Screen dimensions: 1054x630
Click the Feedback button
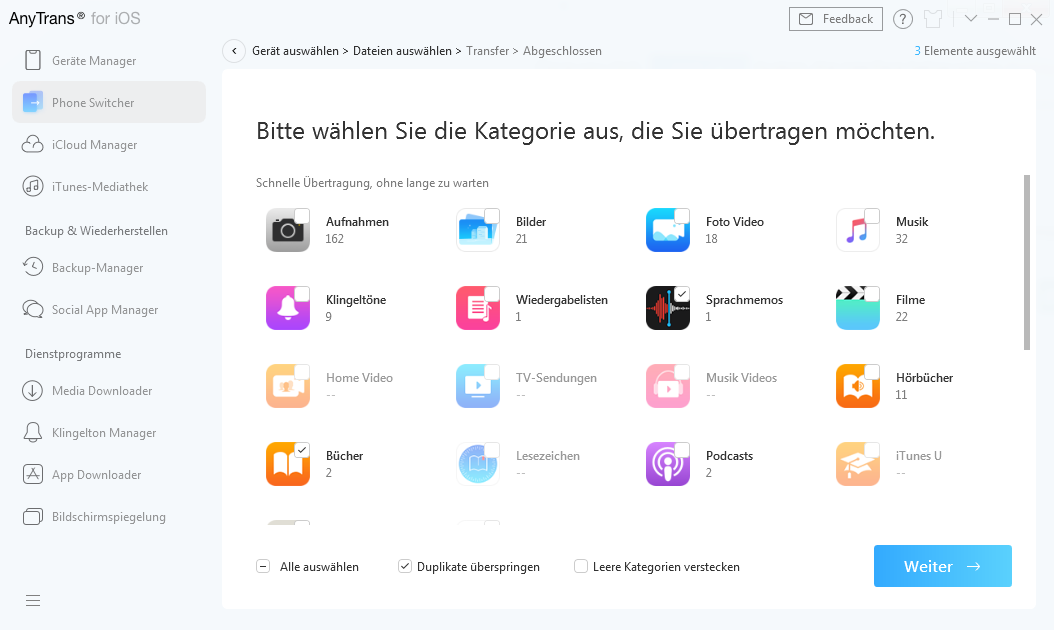click(x=836, y=19)
